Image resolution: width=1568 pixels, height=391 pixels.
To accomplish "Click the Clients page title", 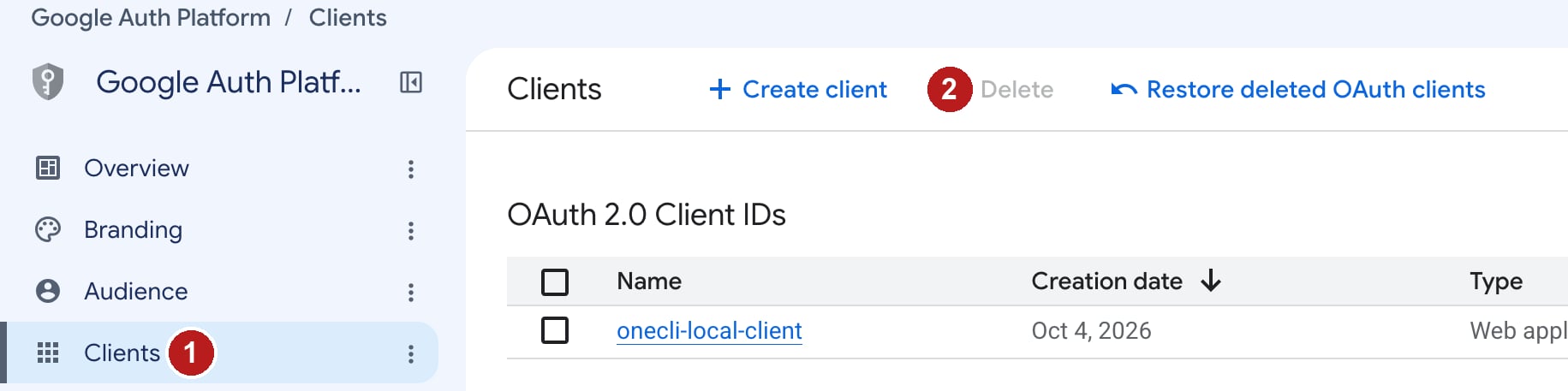I will tap(554, 89).
